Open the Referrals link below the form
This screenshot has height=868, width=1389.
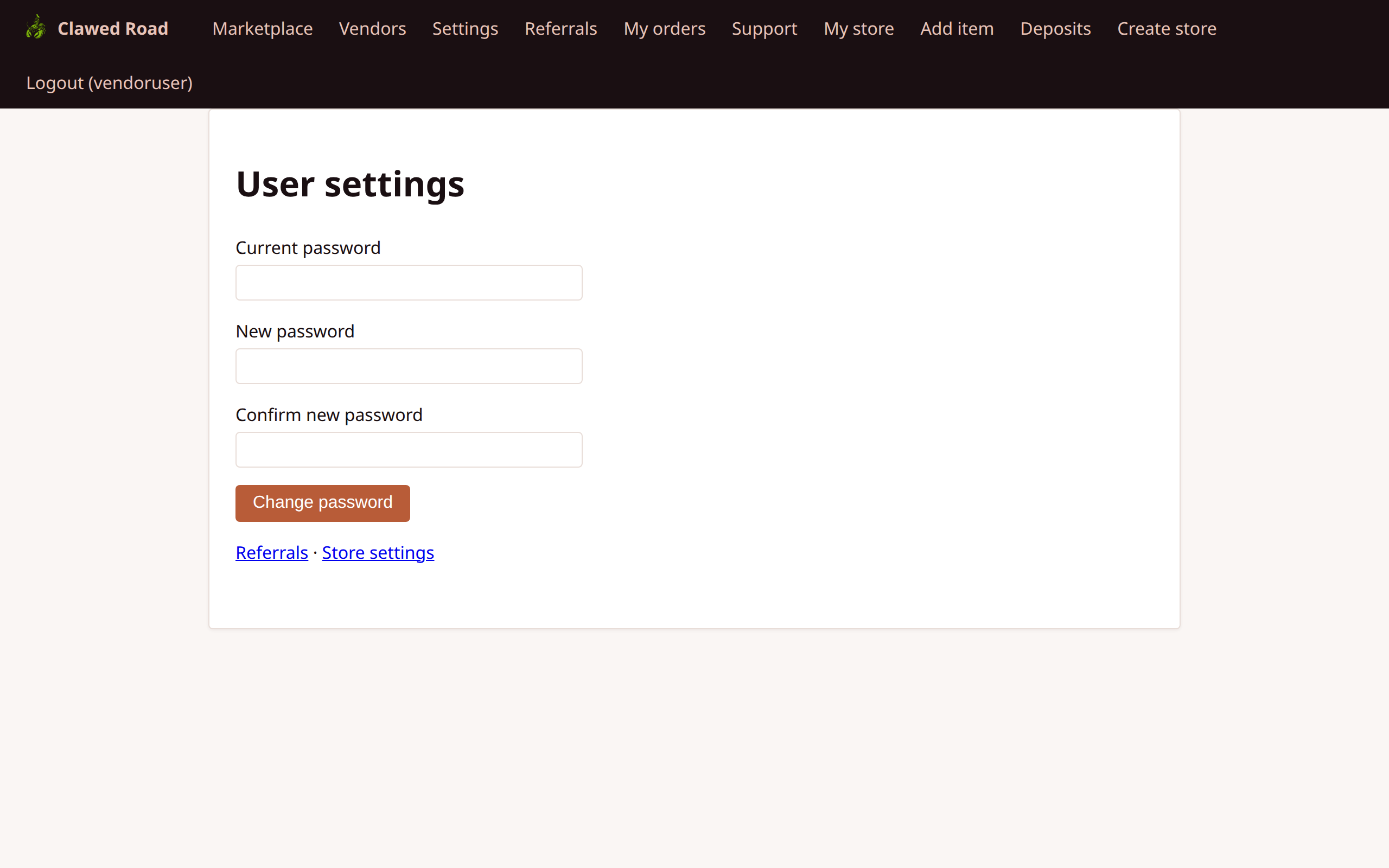[x=271, y=552]
